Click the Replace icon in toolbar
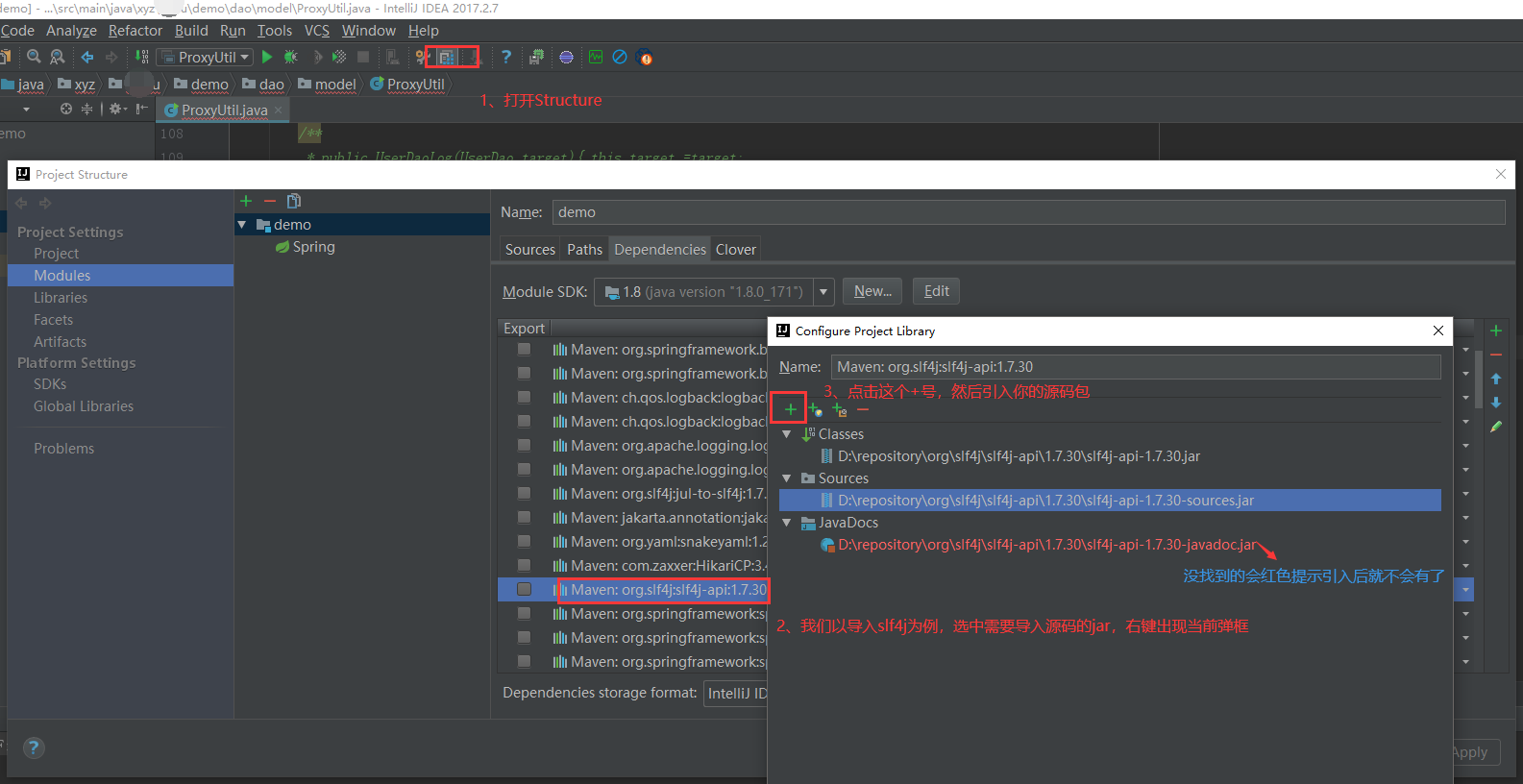The width and height of the screenshot is (1523, 784). point(58,57)
